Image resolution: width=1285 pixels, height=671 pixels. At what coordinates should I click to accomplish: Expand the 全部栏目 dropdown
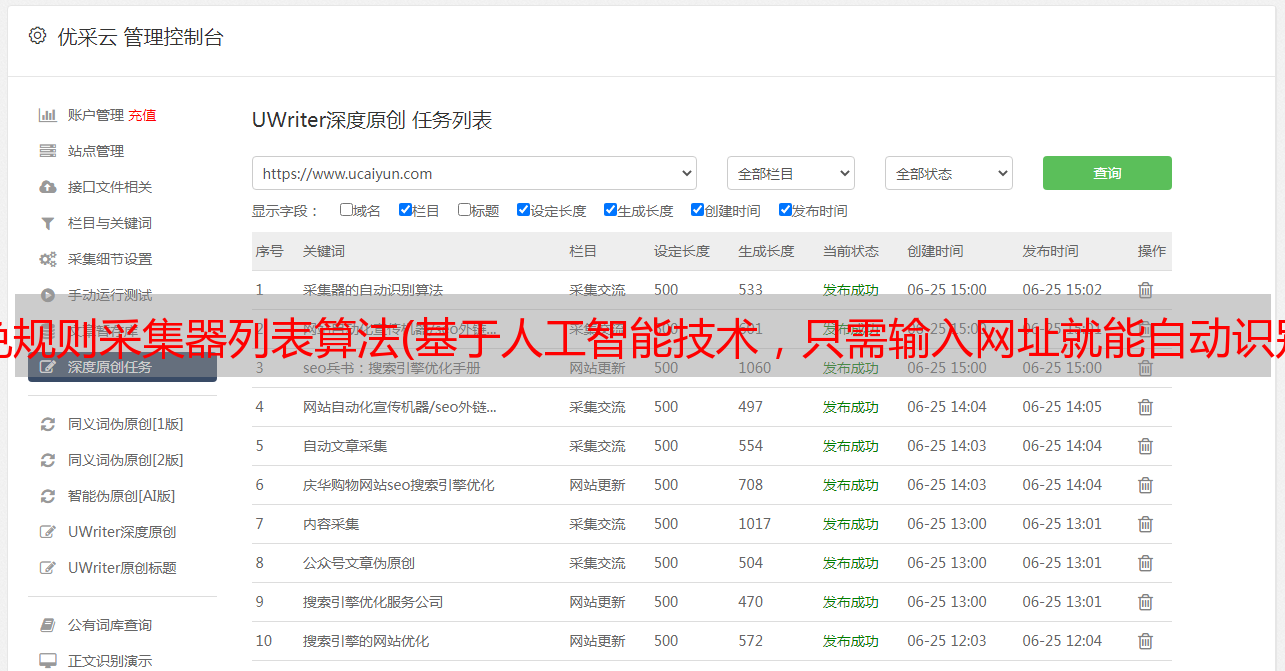click(790, 173)
